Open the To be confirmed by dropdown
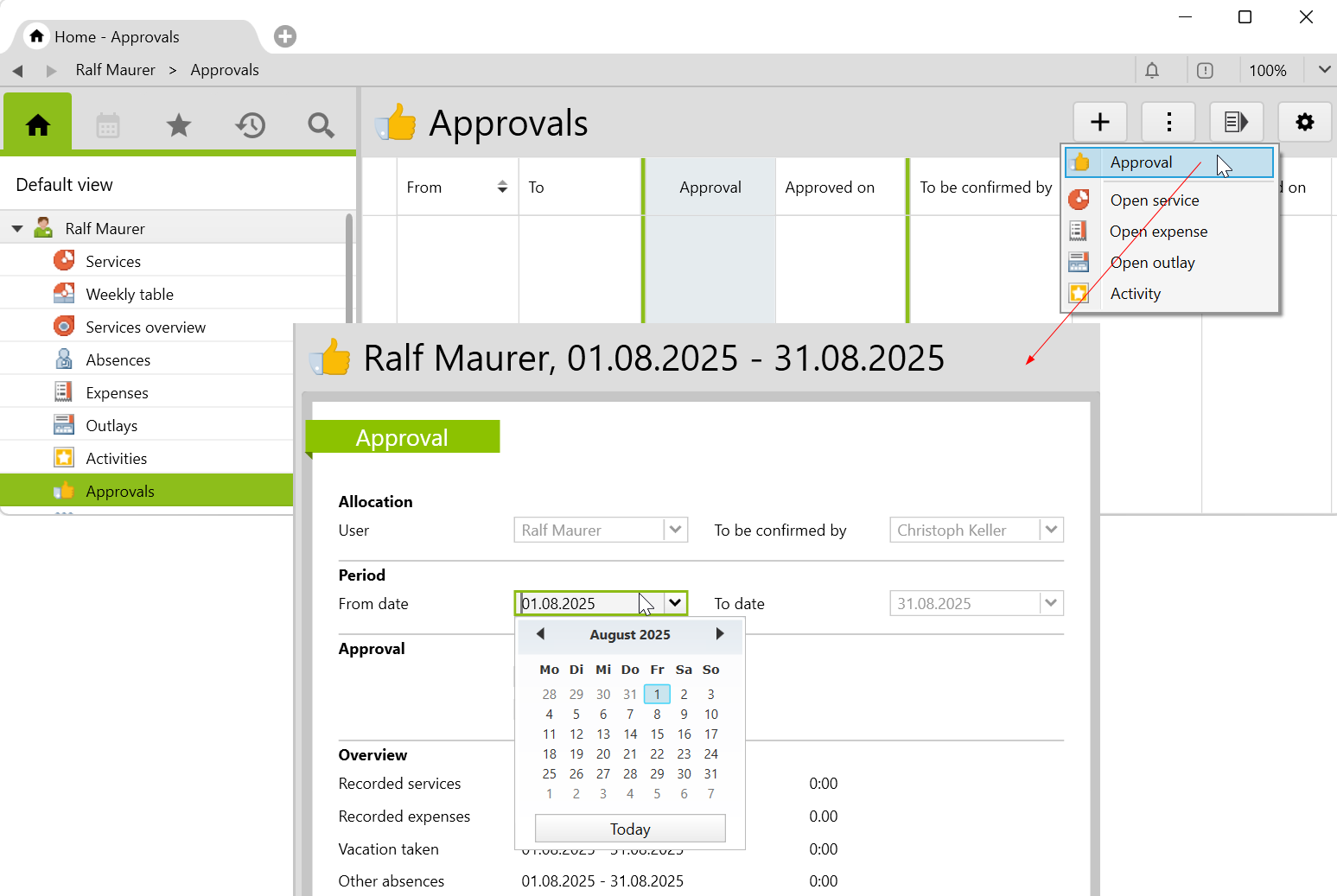The width and height of the screenshot is (1337, 896). click(x=1051, y=530)
